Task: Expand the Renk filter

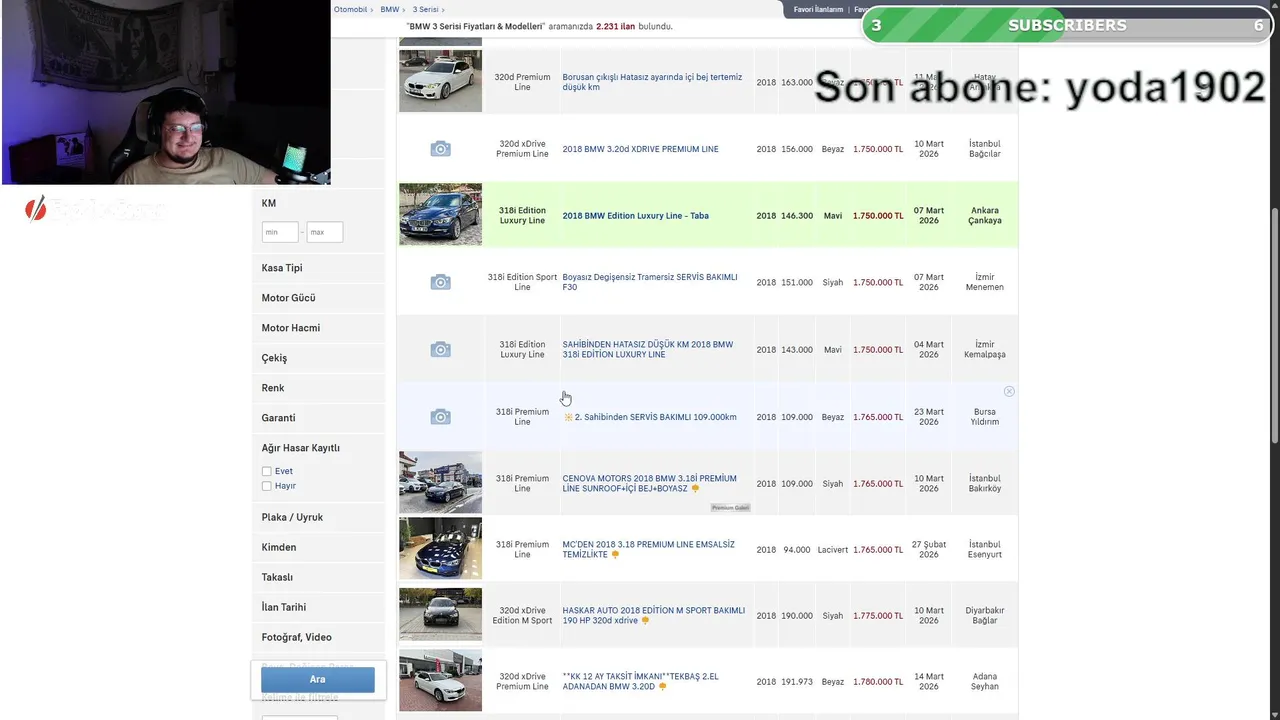Action: [x=318, y=388]
